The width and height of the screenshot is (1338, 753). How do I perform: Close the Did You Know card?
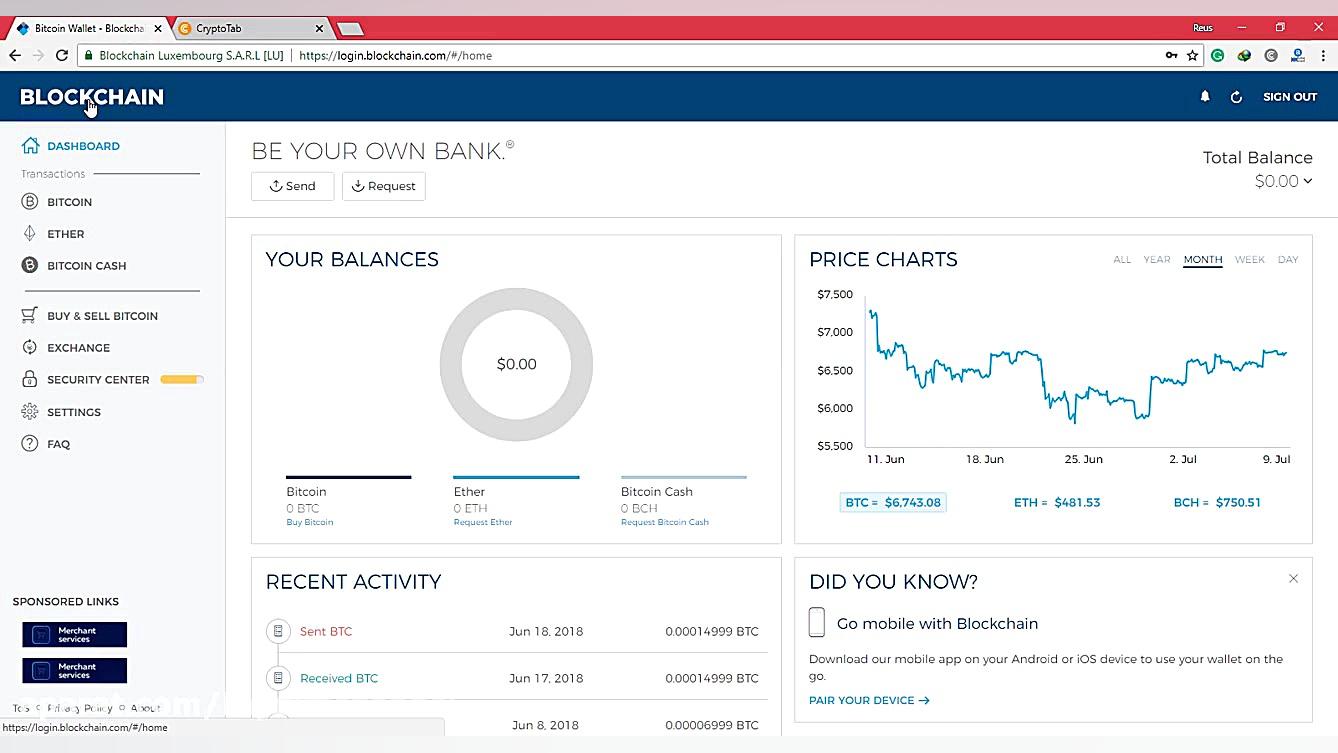pyautogui.click(x=1293, y=579)
